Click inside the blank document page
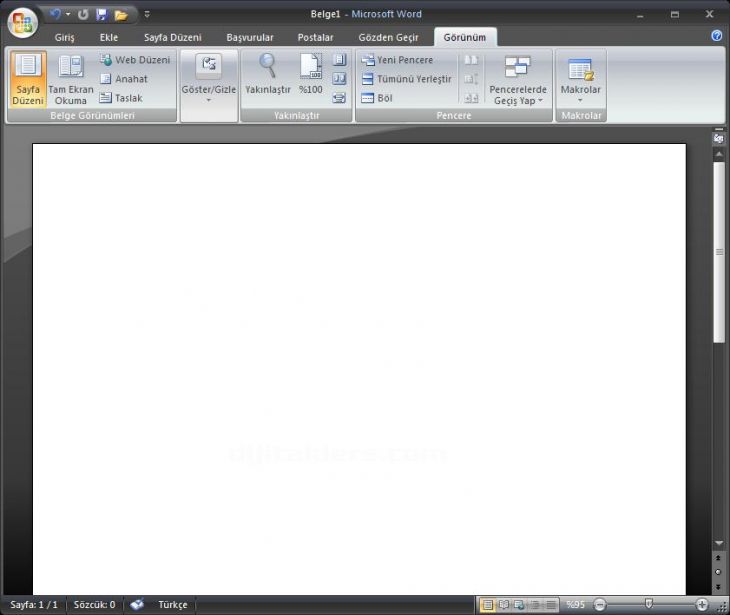The image size is (730, 615). 359,369
